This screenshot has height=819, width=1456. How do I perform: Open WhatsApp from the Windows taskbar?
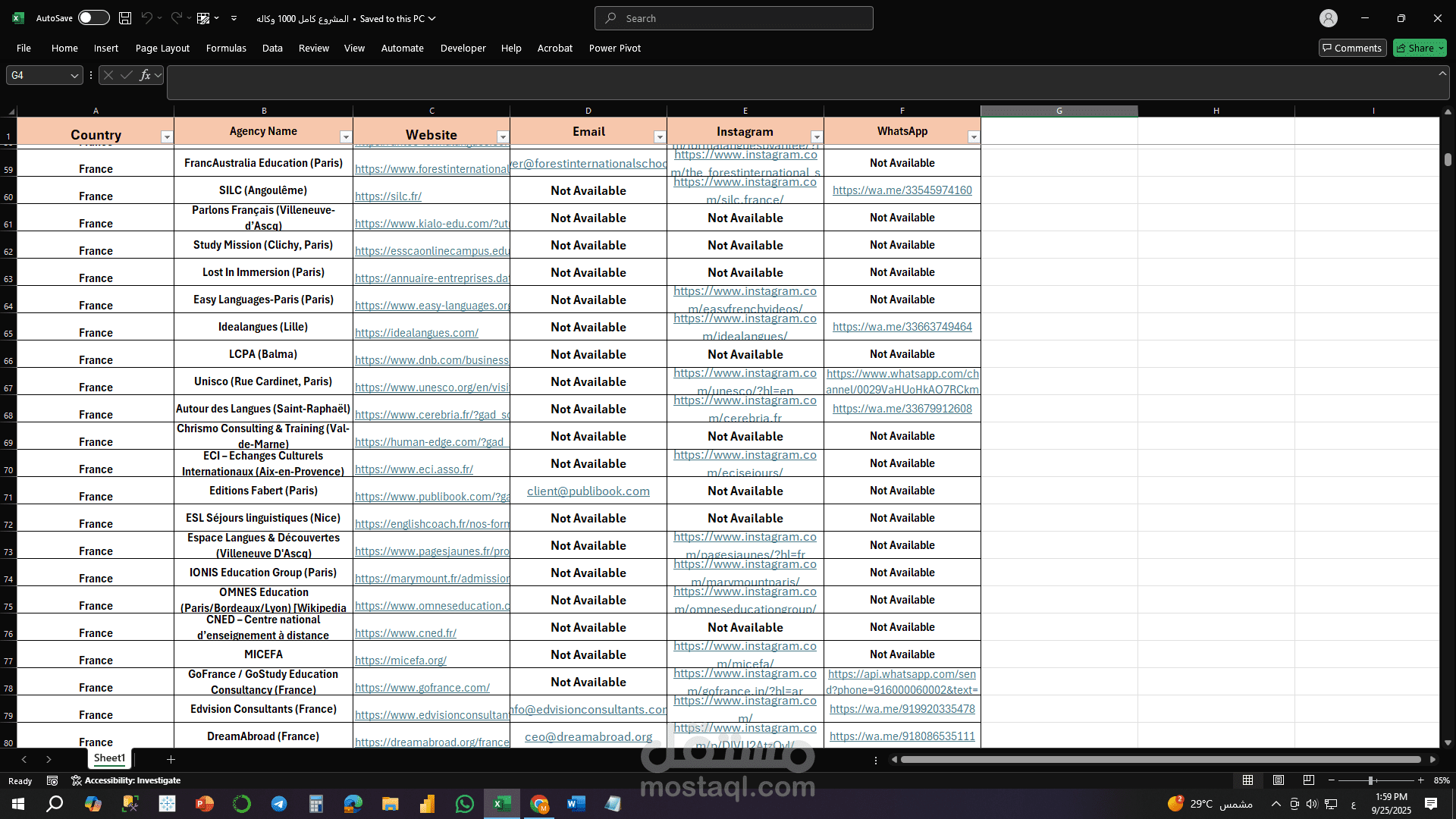click(x=464, y=804)
